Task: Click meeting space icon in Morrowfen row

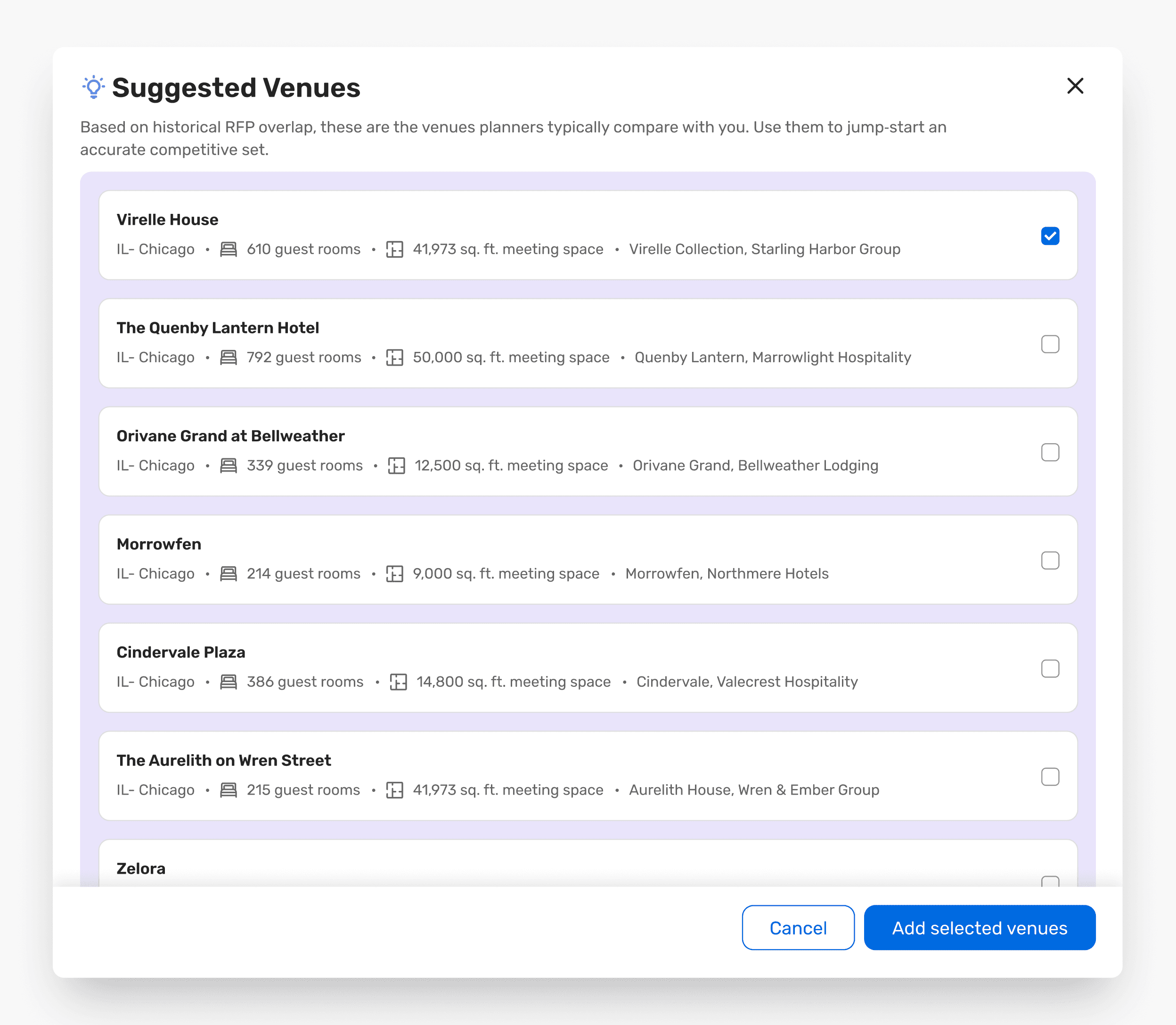Action: 395,574
